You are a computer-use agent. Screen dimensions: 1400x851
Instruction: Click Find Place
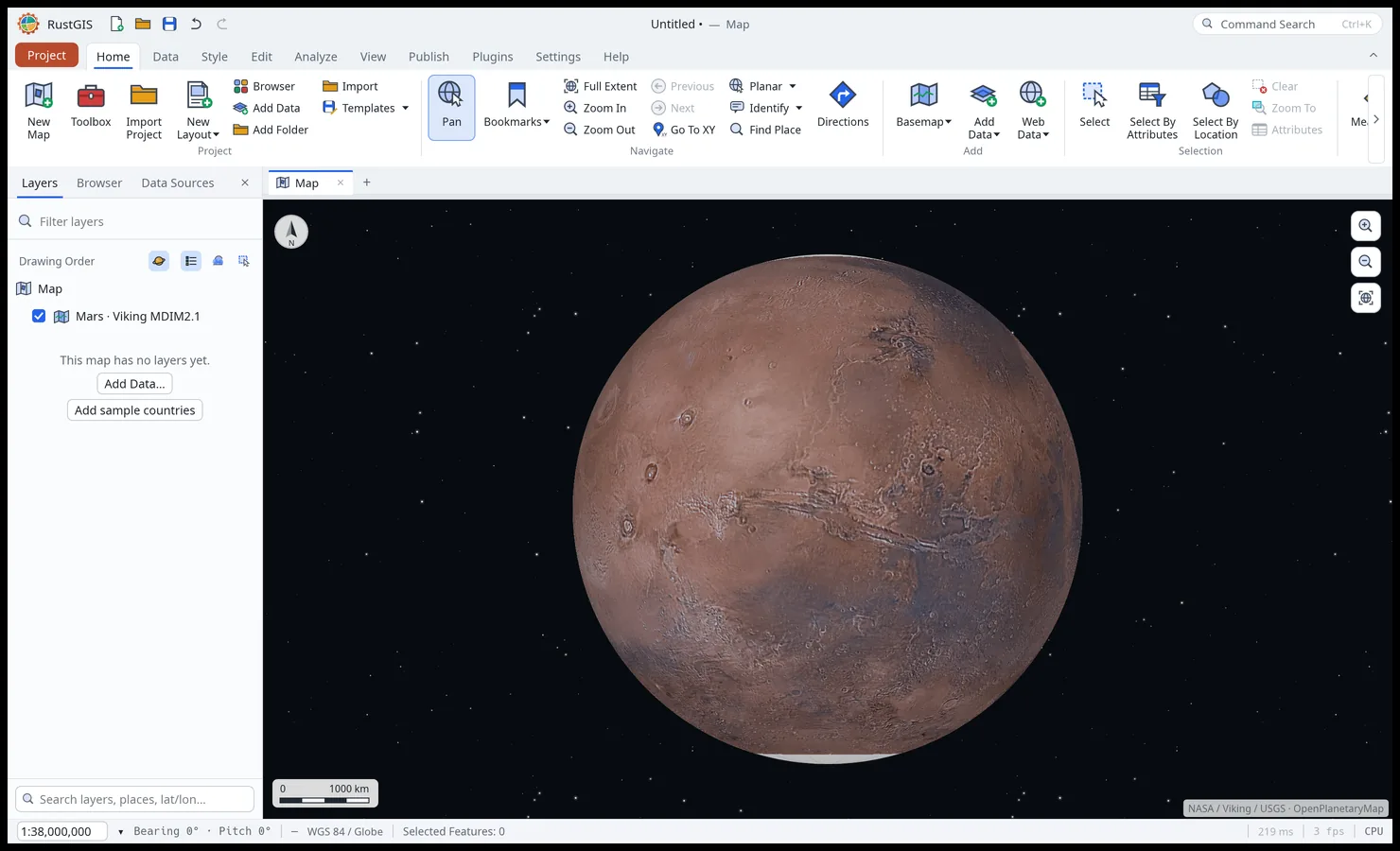coord(765,130)
